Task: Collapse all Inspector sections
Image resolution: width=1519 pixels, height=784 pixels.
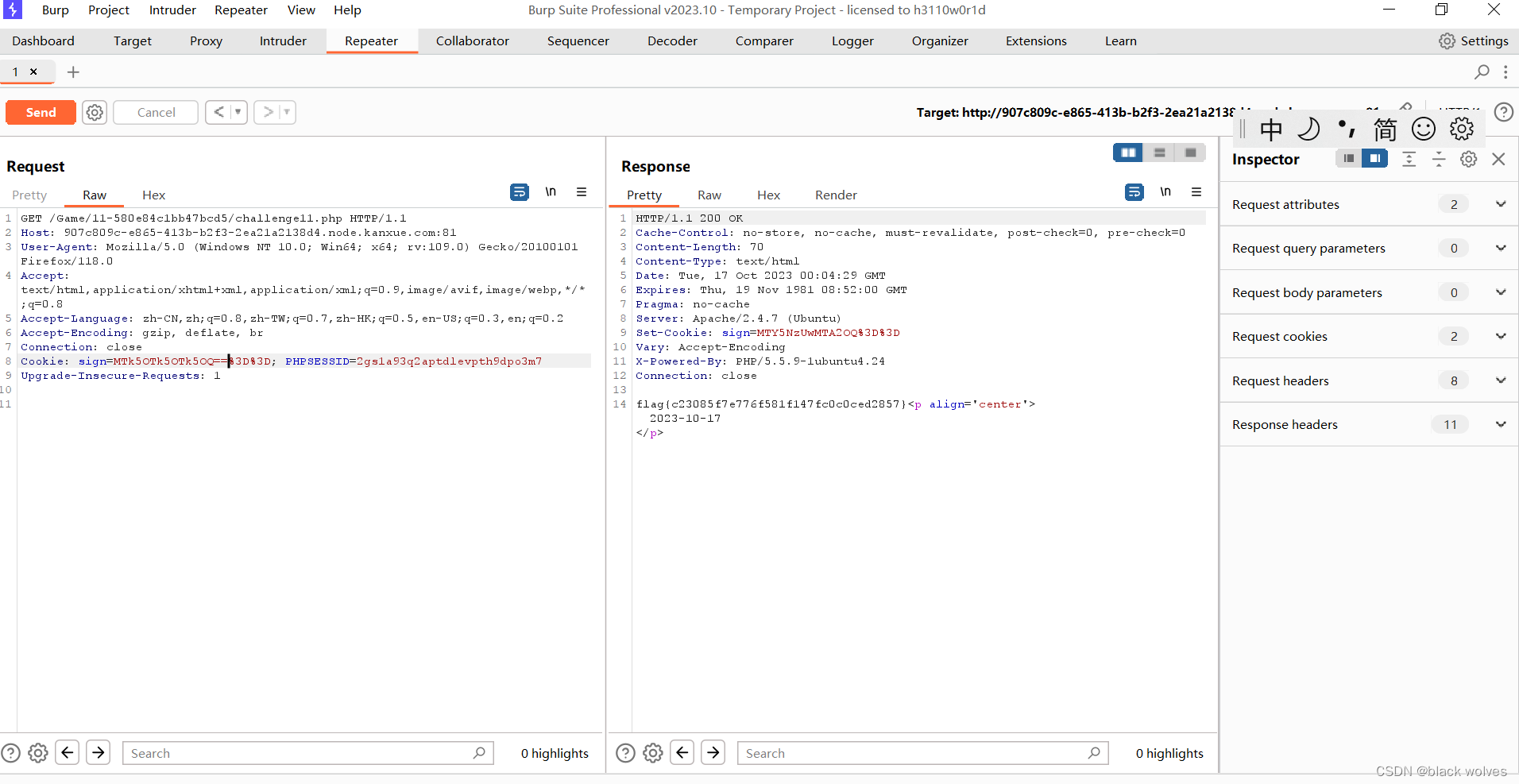Action: (x=1439, y=160)
